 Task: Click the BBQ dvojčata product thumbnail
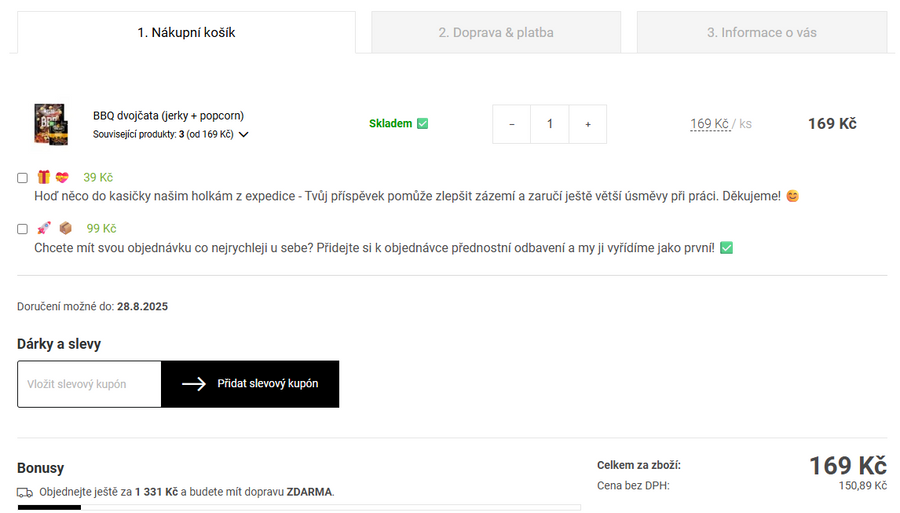coord(49,124)
